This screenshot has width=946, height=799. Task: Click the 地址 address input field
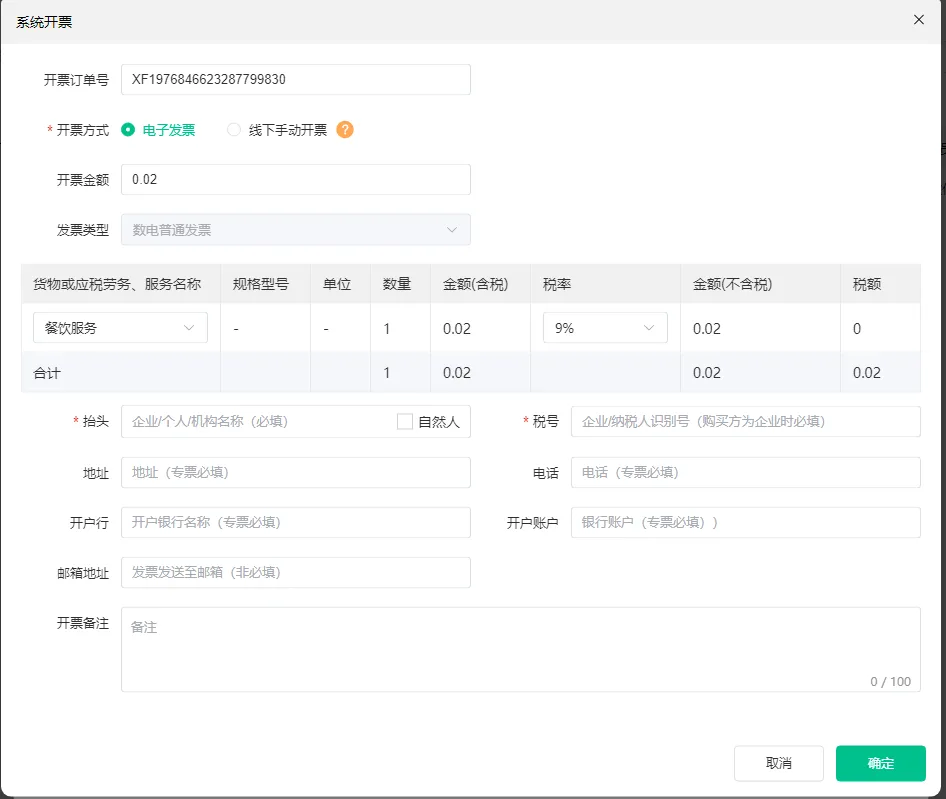click(x=295, y=472)
